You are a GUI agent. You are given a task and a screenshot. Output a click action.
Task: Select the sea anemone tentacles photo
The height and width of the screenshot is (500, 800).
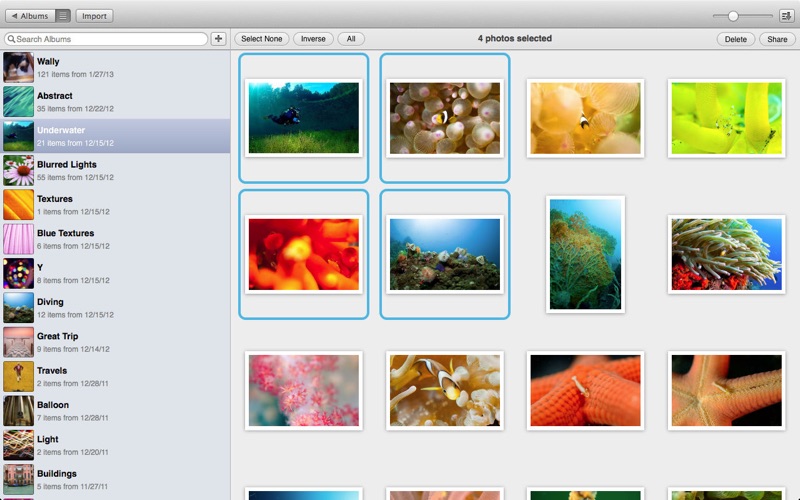[x=727, y=254]
